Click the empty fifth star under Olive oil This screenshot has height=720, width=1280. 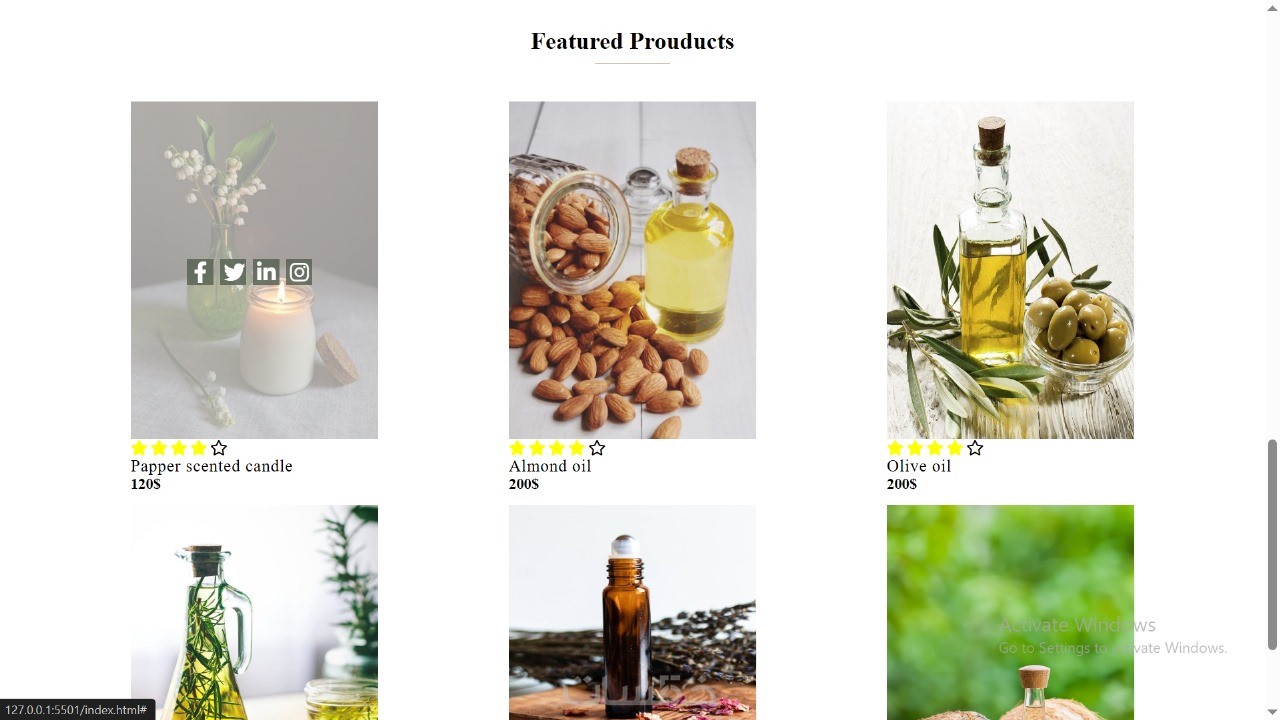point(975,448)
